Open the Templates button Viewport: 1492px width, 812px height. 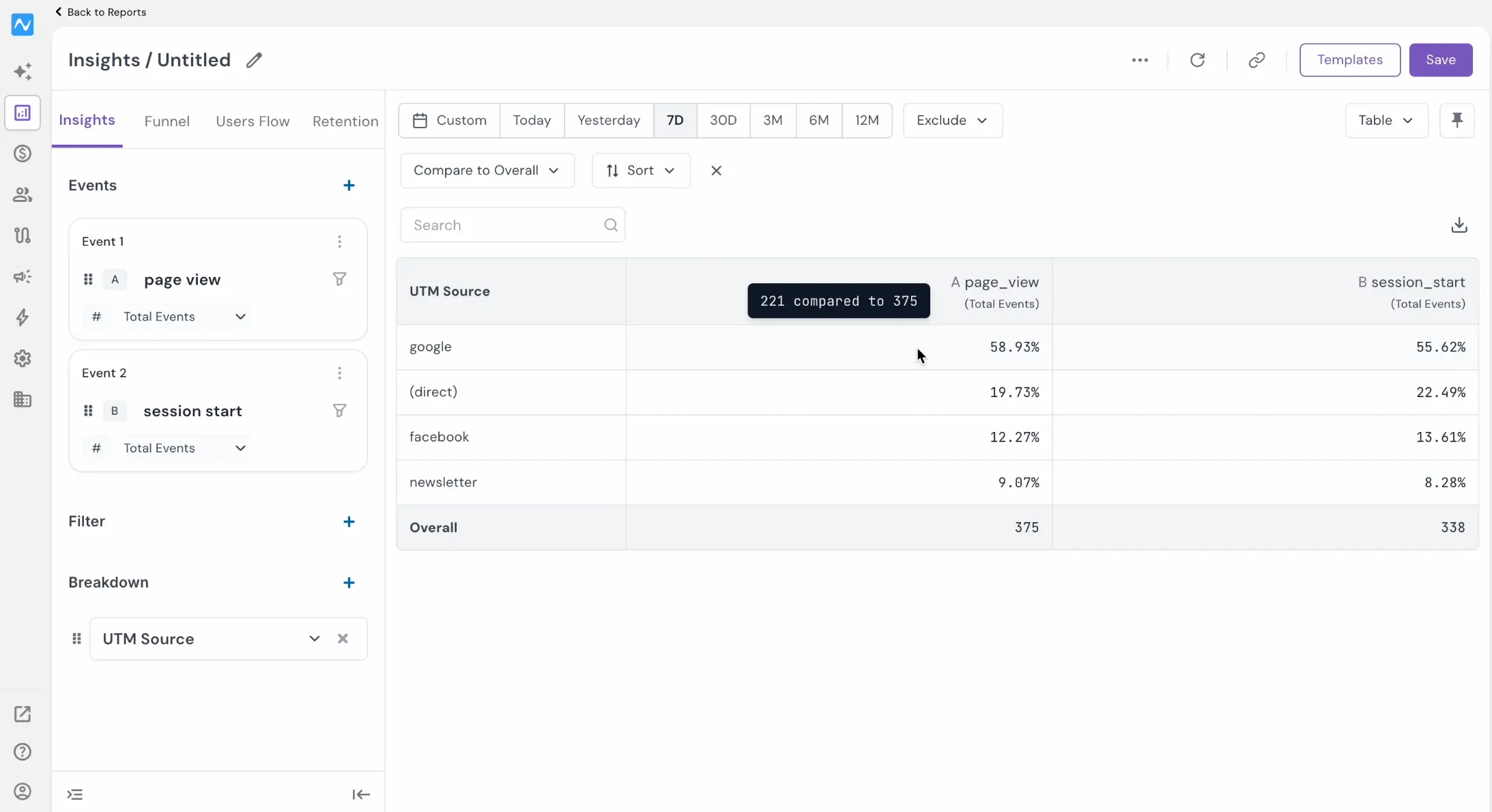point(1350,60)
